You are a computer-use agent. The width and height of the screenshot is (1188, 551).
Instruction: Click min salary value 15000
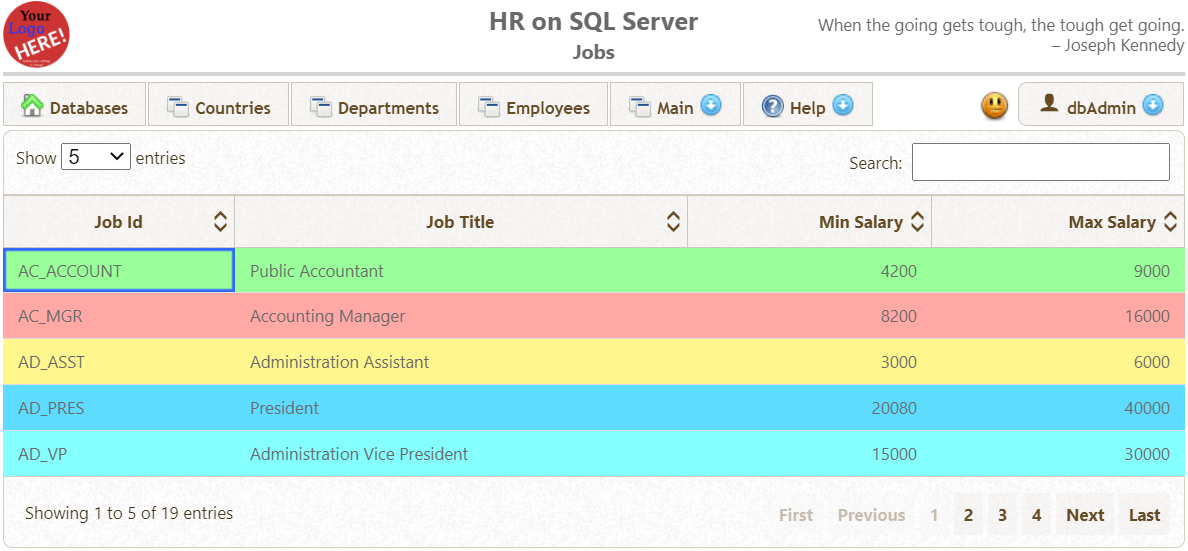click(x=894, y=454)
